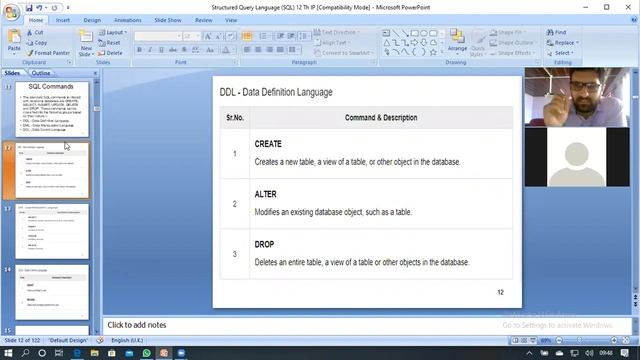
Task: Open Shape Effects dropdown
Action: tap(513, 53)
